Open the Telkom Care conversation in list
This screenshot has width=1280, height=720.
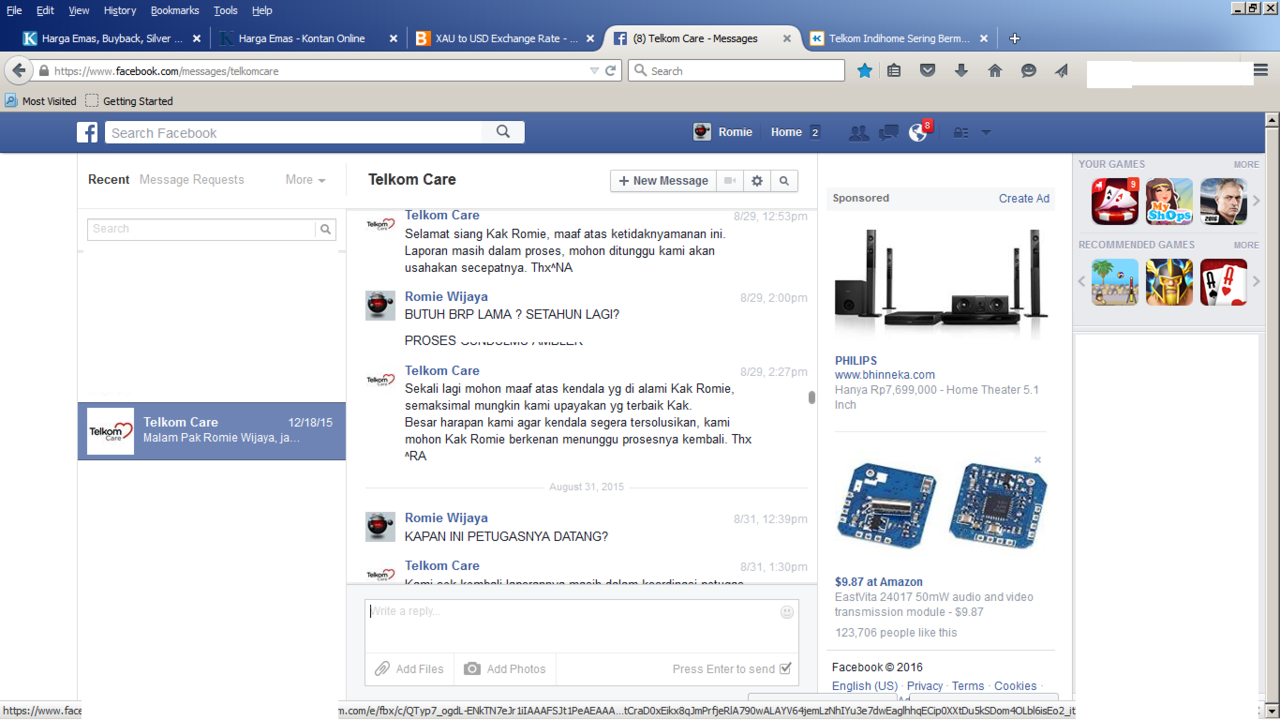(212, 431)
